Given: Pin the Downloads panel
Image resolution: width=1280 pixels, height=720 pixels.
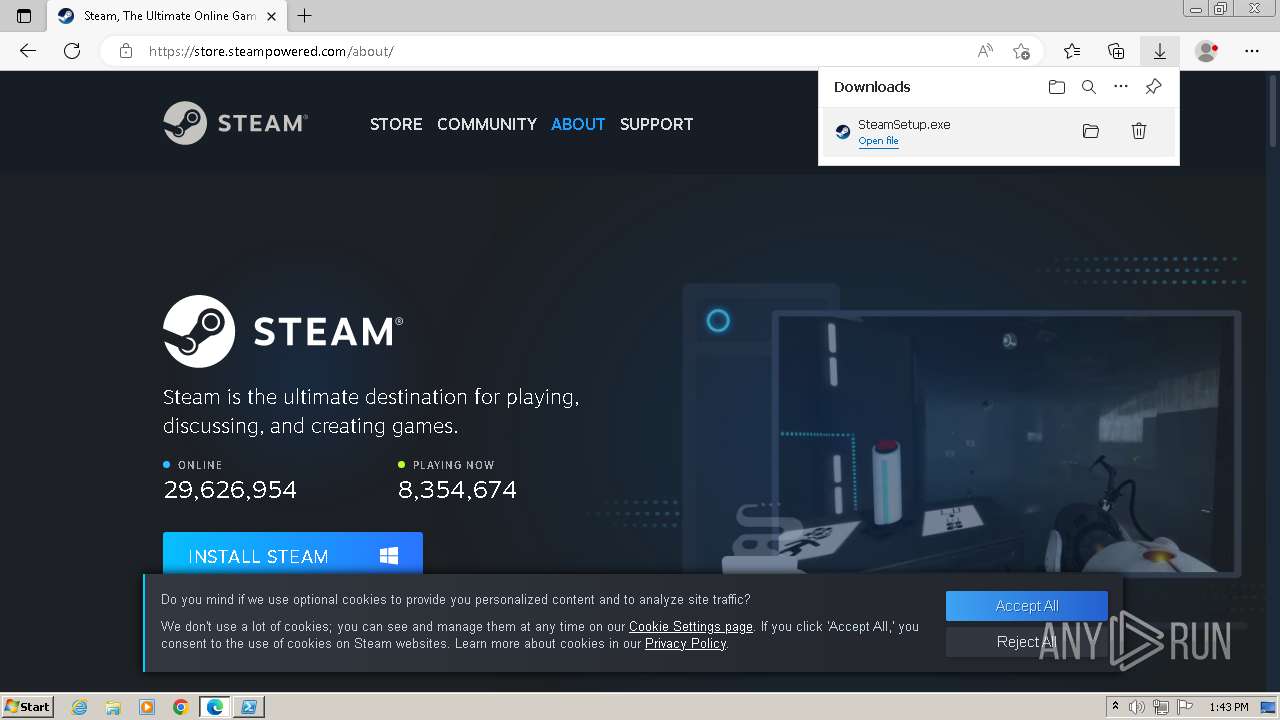Looking at the screenshot, I should point(1153,87).
